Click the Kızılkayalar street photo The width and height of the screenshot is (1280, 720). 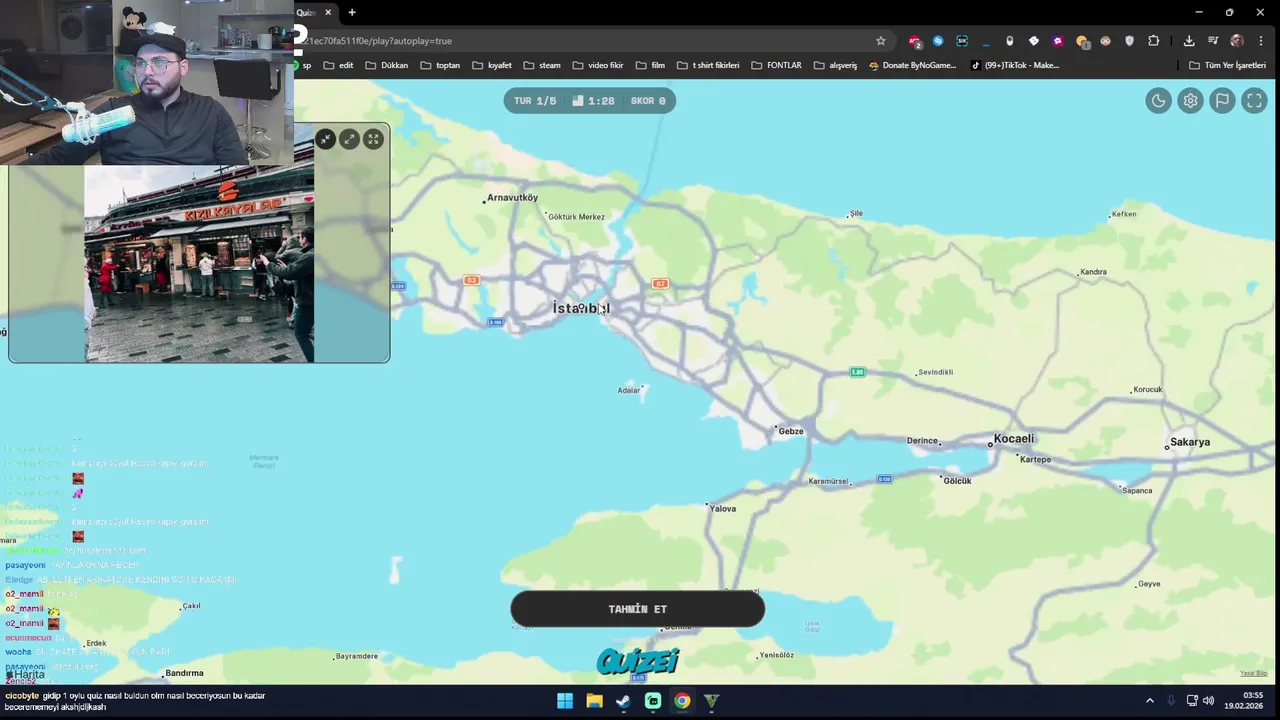199,264
